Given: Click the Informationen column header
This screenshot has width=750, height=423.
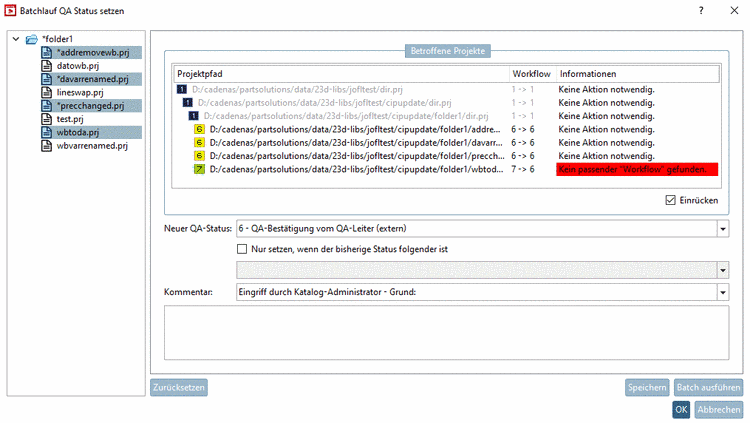Looking at the screenshot, I should coord(638,74).
